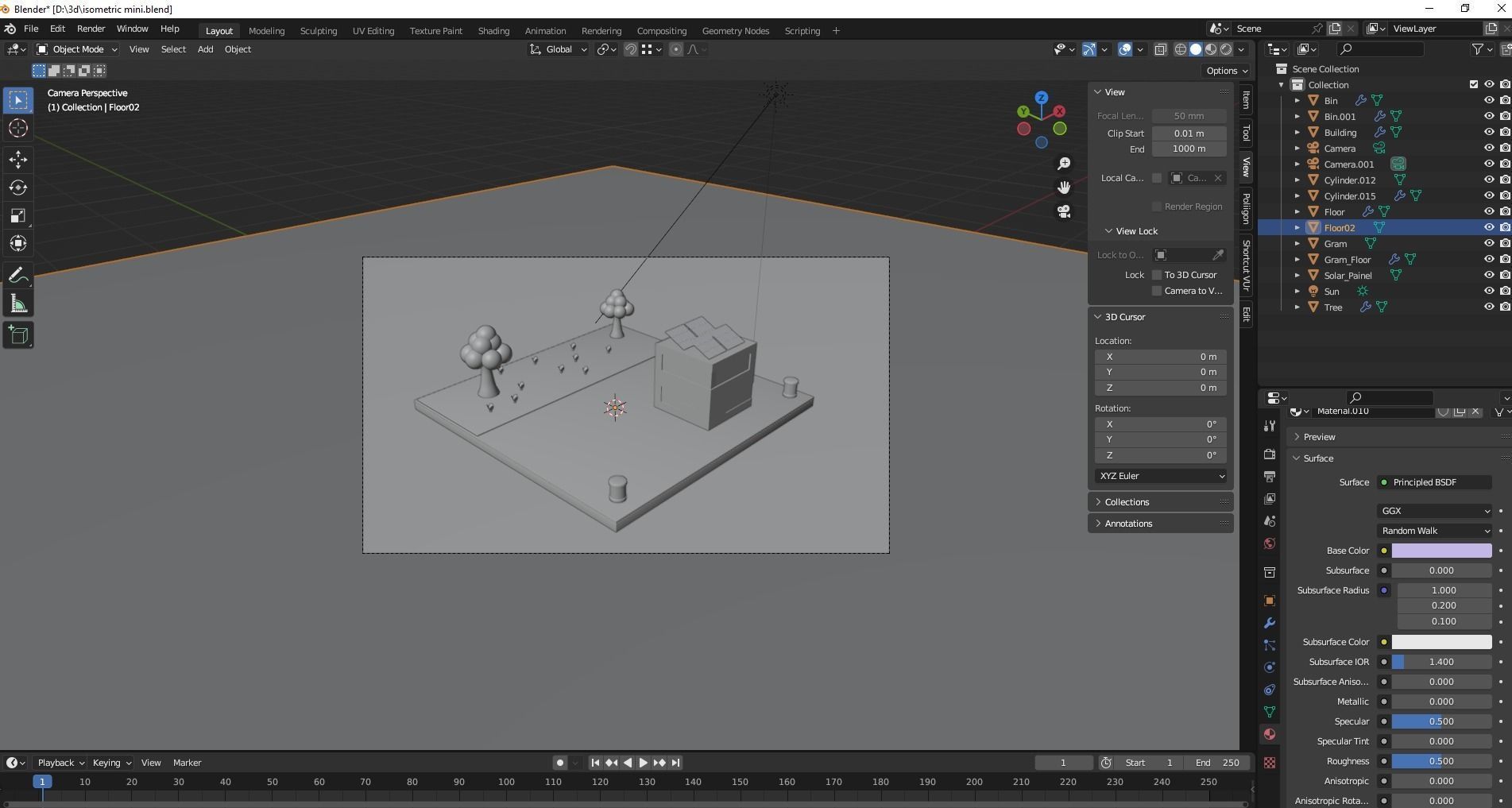
Task: Choose the Move tool in toolbar
Action: coord(18,160)
